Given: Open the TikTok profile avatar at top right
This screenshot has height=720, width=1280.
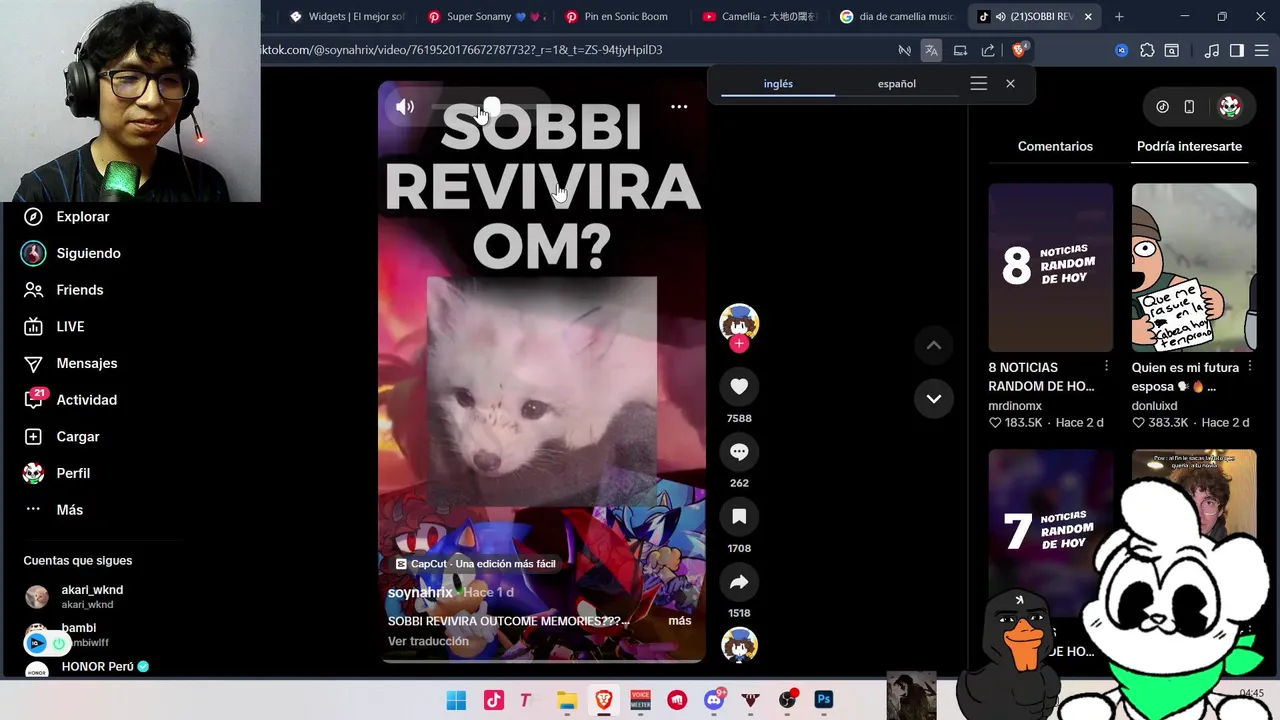Looking at the screenshot, I should click(1230, 106).
